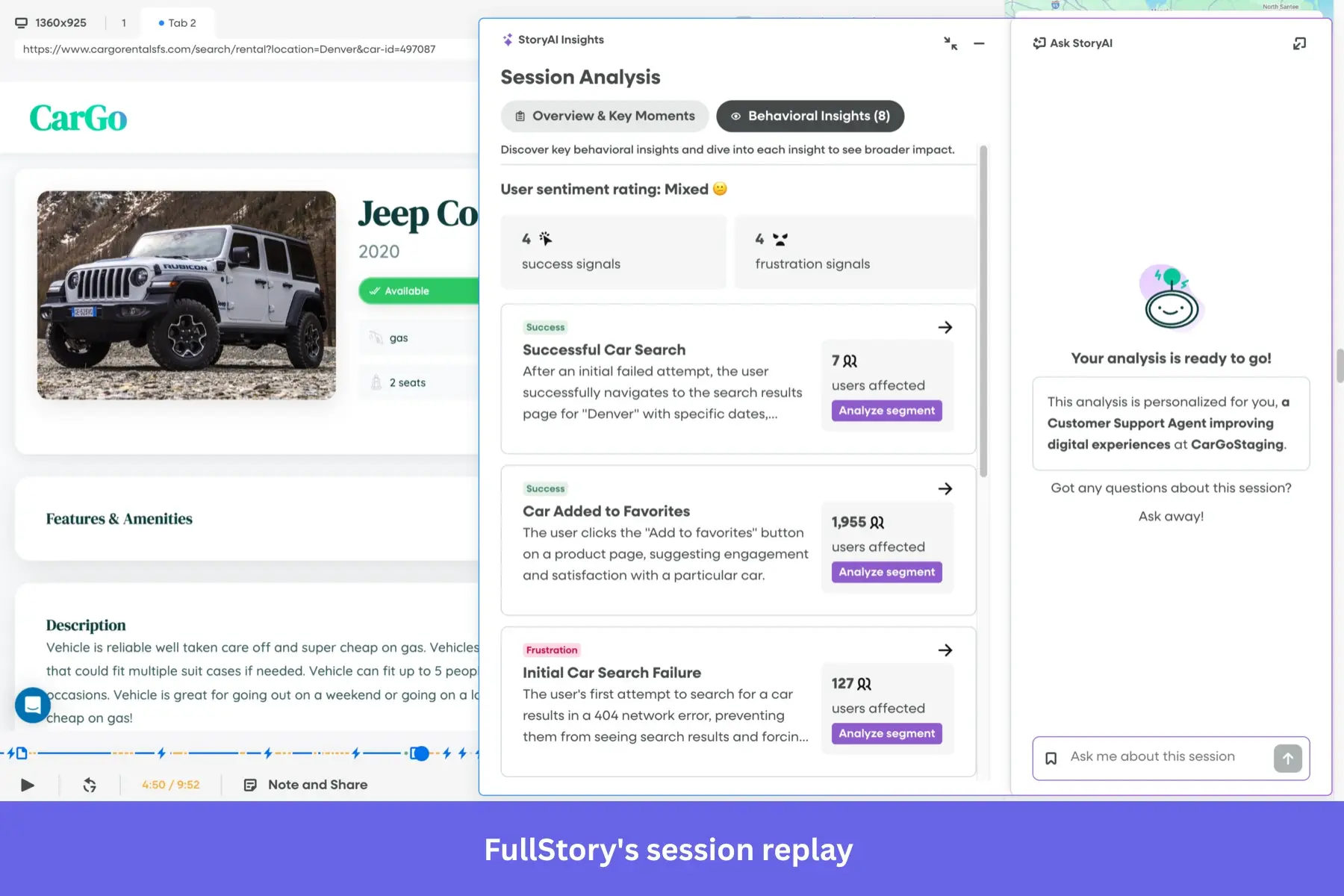Click Analyze segment for 1,955 users affected
The height and width of the screenshot is (896, 1344).
(886, 572)
